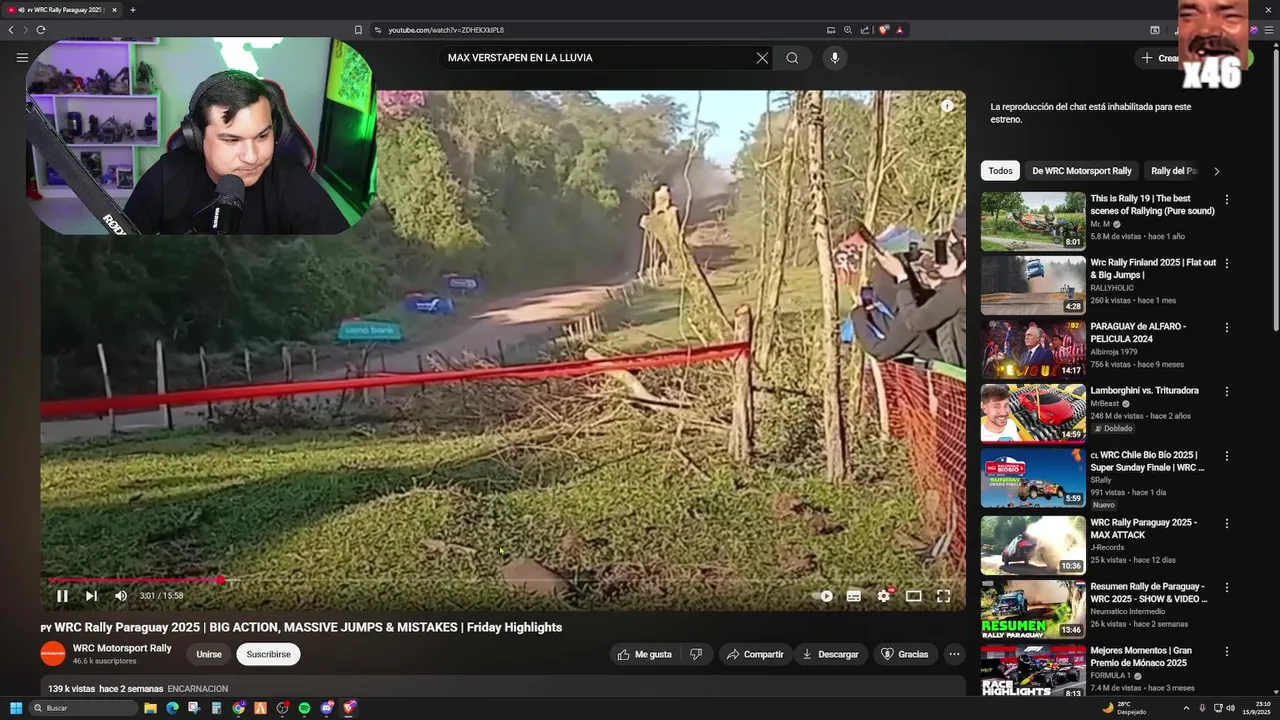Viewport: 1280px width, 720px height.
Task: Download the video with Descargar
Action: click(830, 654)
